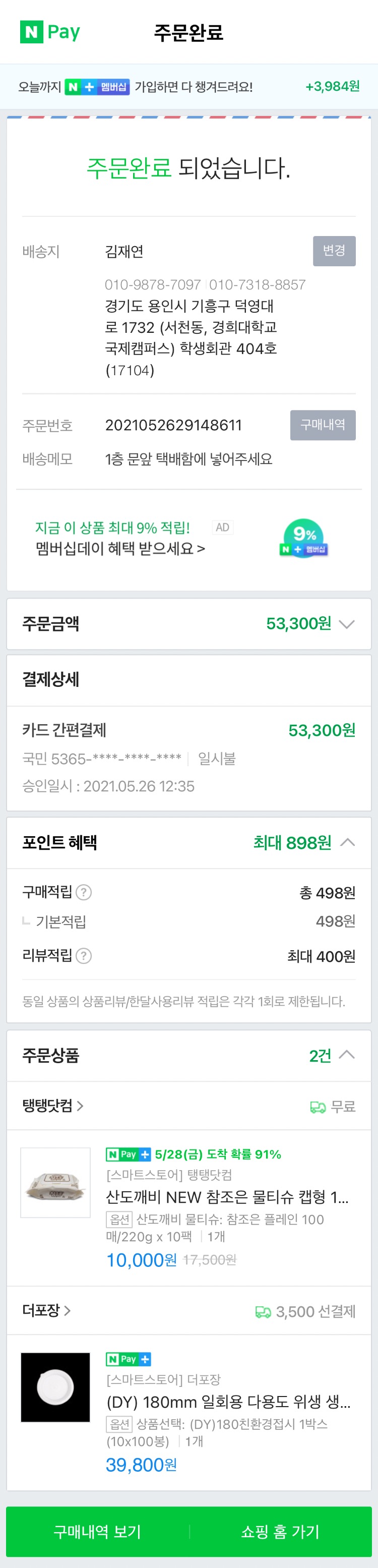The height and width of the screenshot is (1568, 378).
Task: Tap the delivery truck icon beside 3,500 선결제
Action: click(x=263, y=1312)
